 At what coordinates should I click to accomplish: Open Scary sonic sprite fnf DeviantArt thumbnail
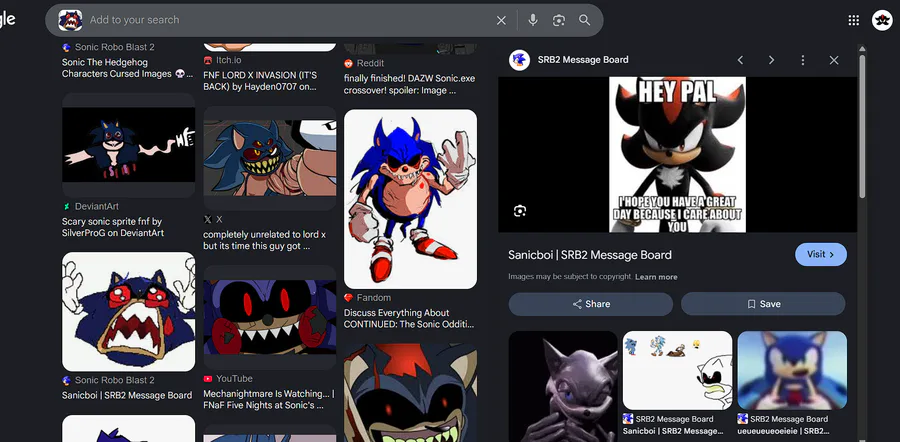click(129, 145)
